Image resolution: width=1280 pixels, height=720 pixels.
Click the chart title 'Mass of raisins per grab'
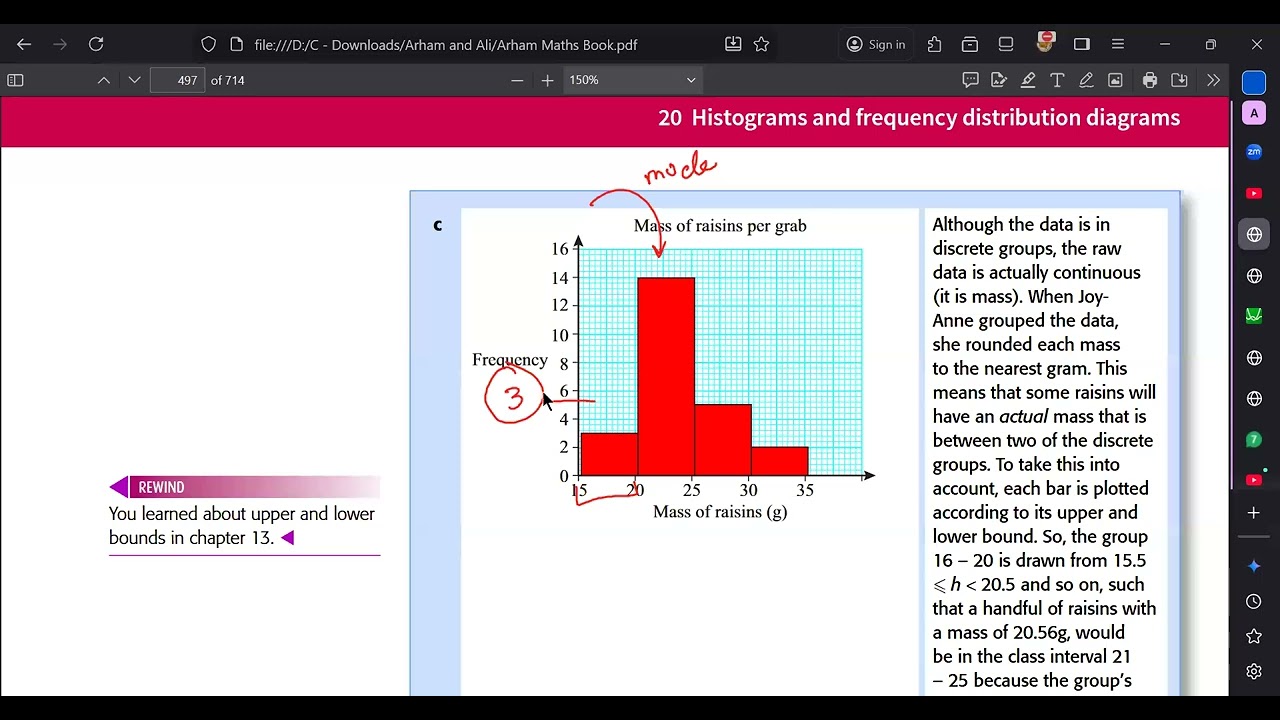click(x=720, y=226)
